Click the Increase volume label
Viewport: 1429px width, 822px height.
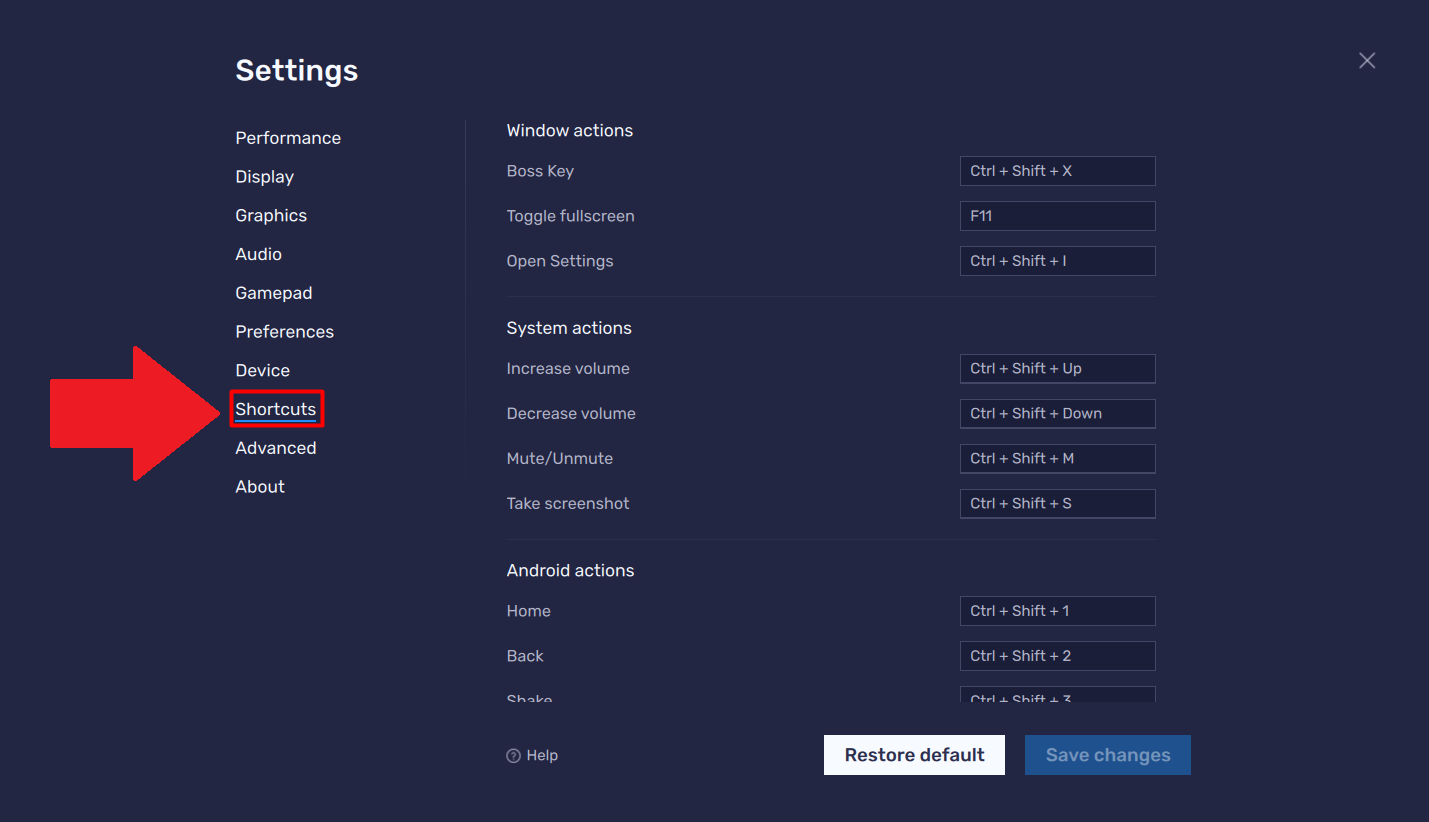pyautogui.click(x=568, y=369)
